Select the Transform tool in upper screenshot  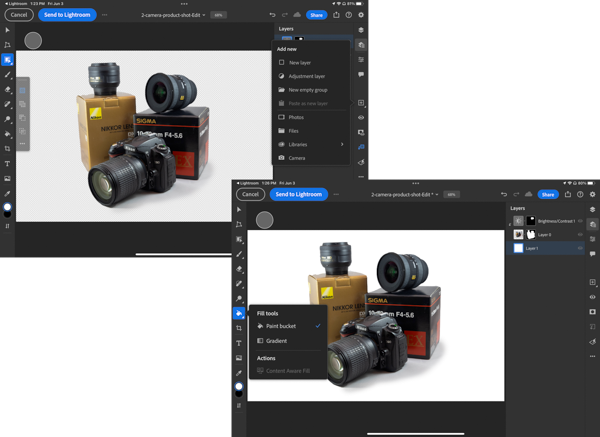7,45
